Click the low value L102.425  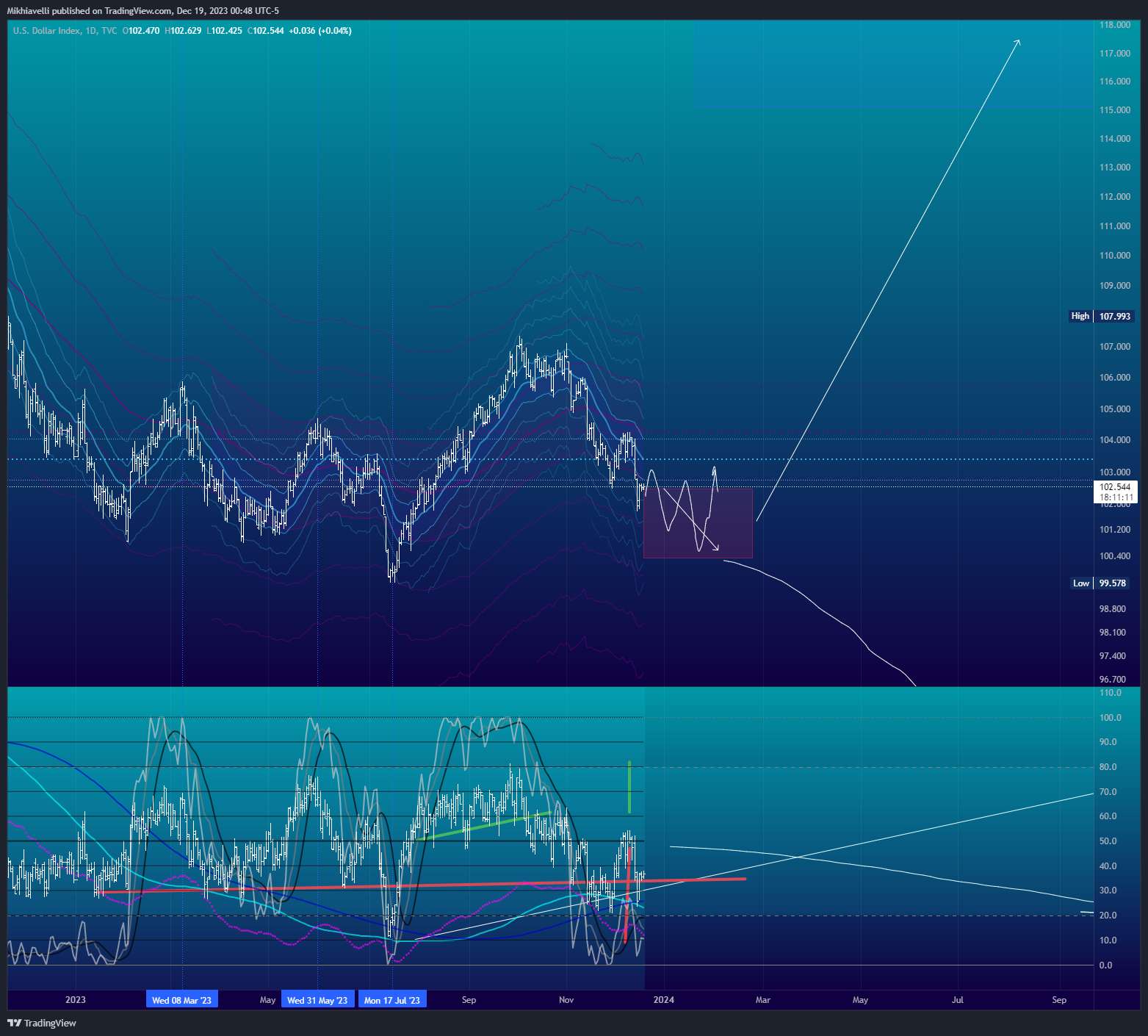[x=224, y=31]
